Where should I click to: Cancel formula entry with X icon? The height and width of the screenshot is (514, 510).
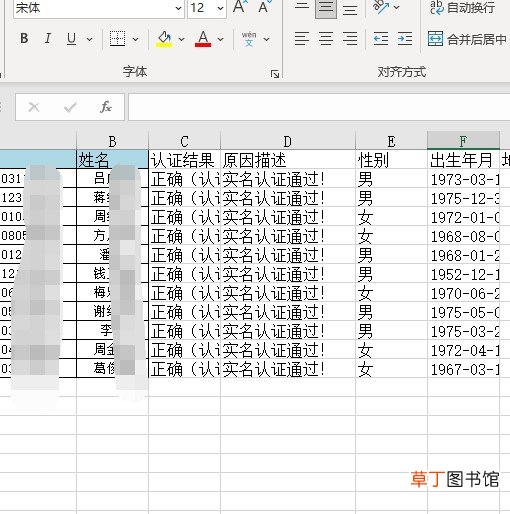[34, 107]
